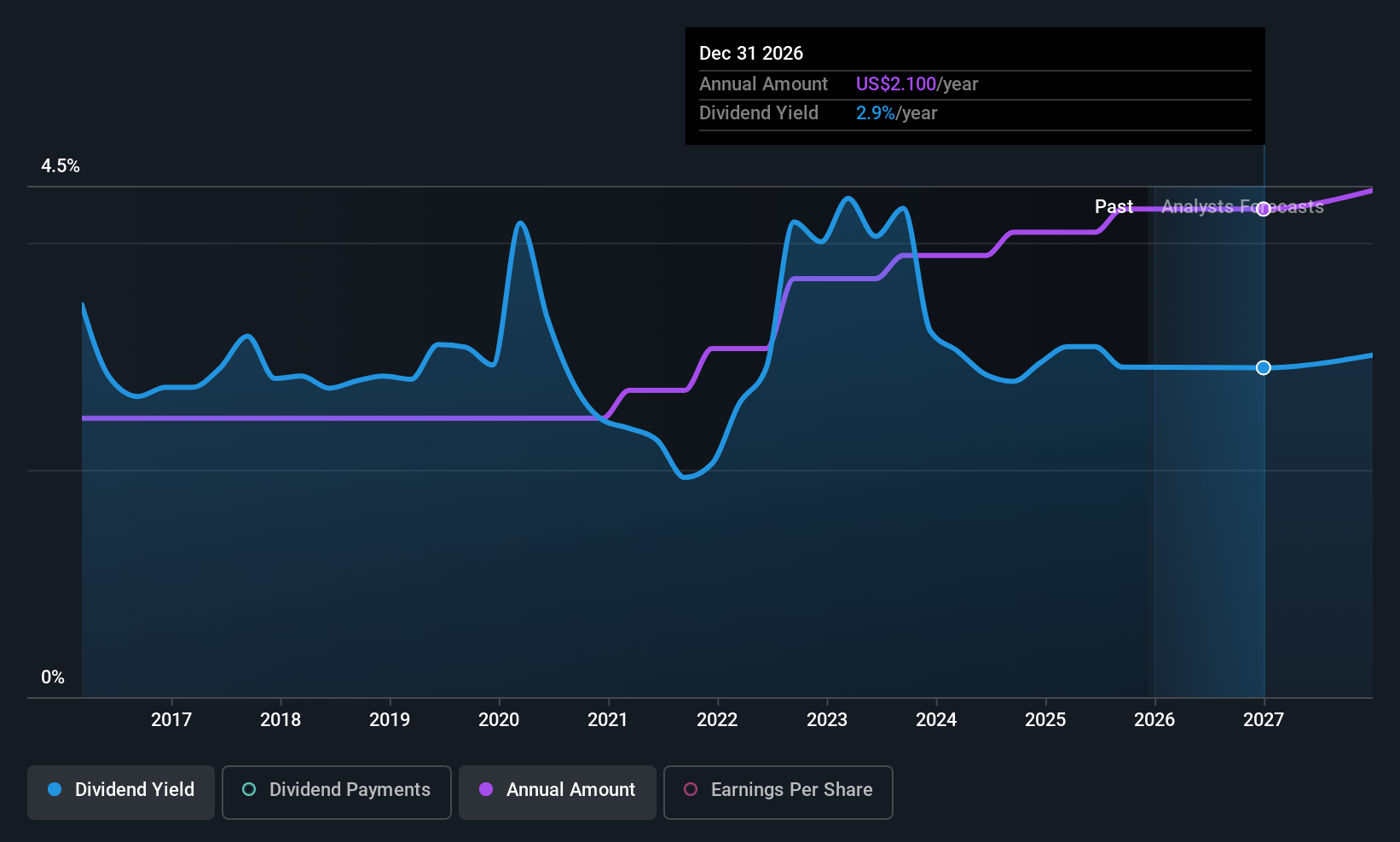This screenshot has width=1400, height=842.
Task: Enable the Dividend Payments series
Action: point(336,792)
